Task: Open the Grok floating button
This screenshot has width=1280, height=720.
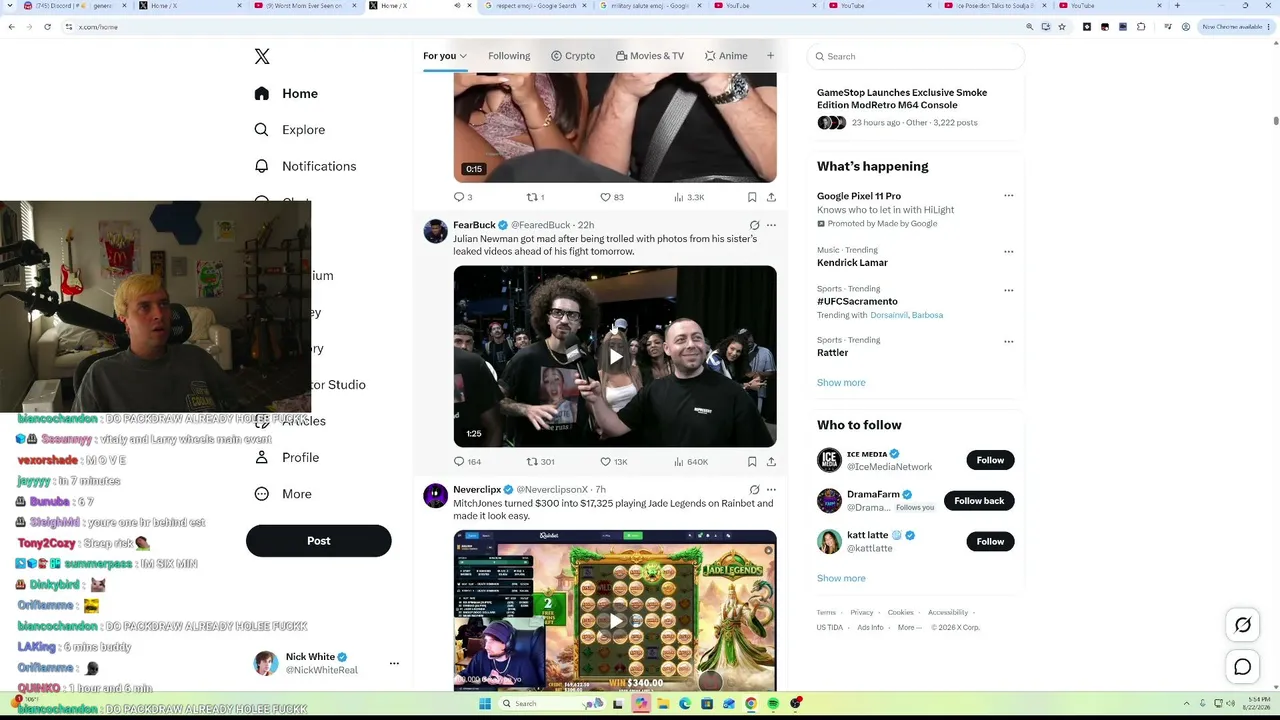Action: pyautogui.click(x=1243, y=625)
